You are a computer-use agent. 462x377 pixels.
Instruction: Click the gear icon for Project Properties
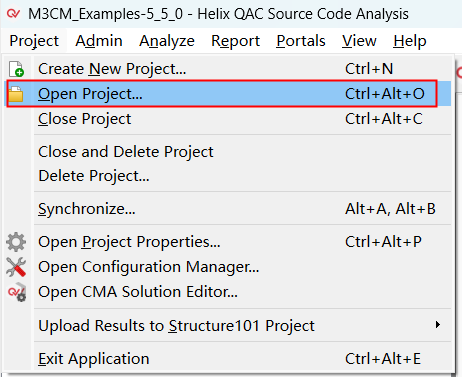(16, 242)
